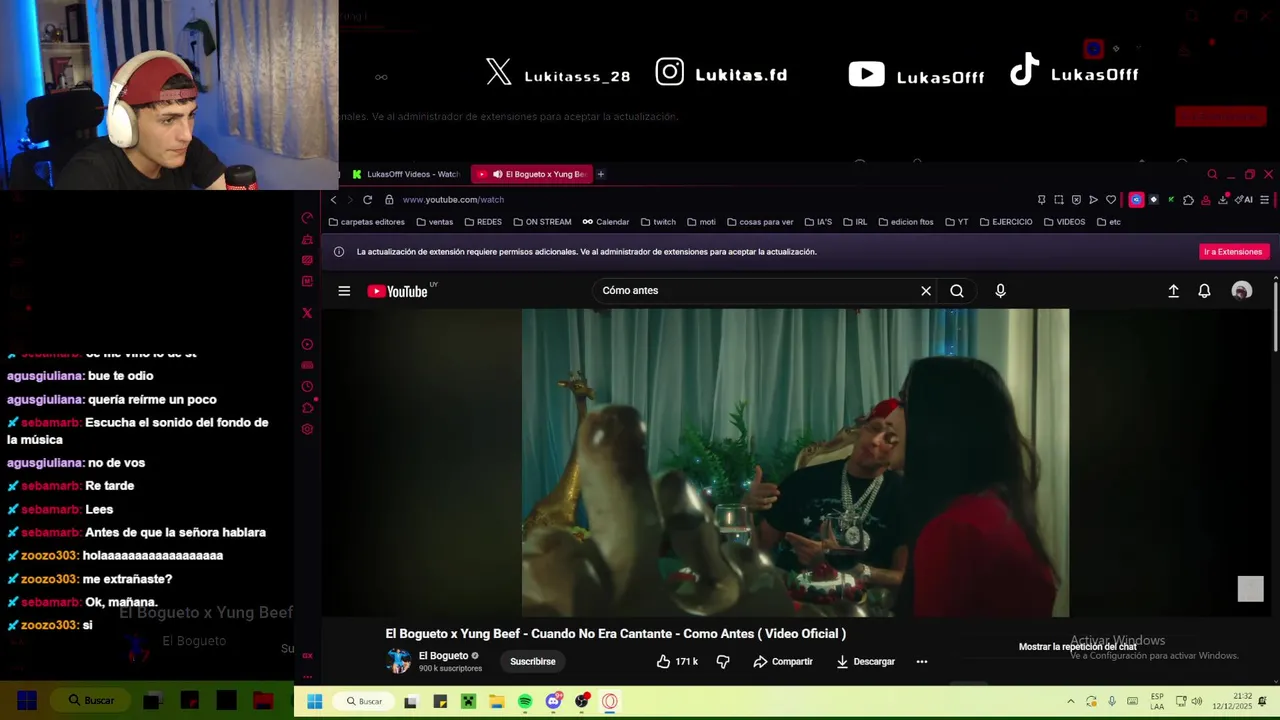Click the YouTube page vertical scrollbar

pyautogui.click(x=1275, y=316)
